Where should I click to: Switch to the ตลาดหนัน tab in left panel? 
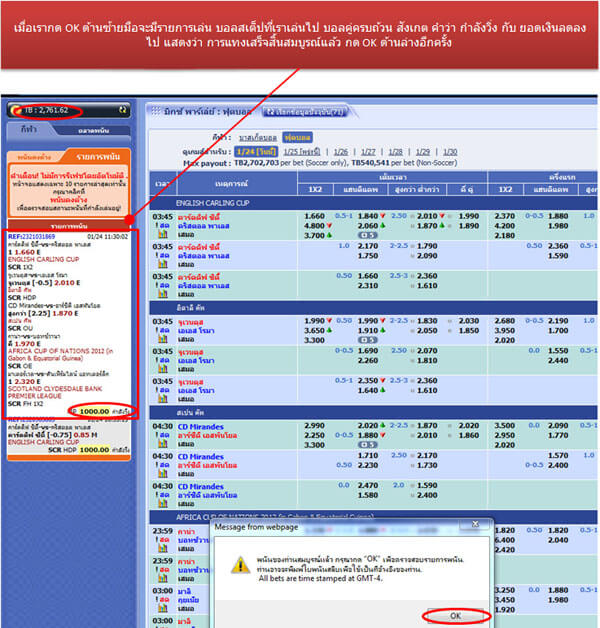[x=92, y=130]
